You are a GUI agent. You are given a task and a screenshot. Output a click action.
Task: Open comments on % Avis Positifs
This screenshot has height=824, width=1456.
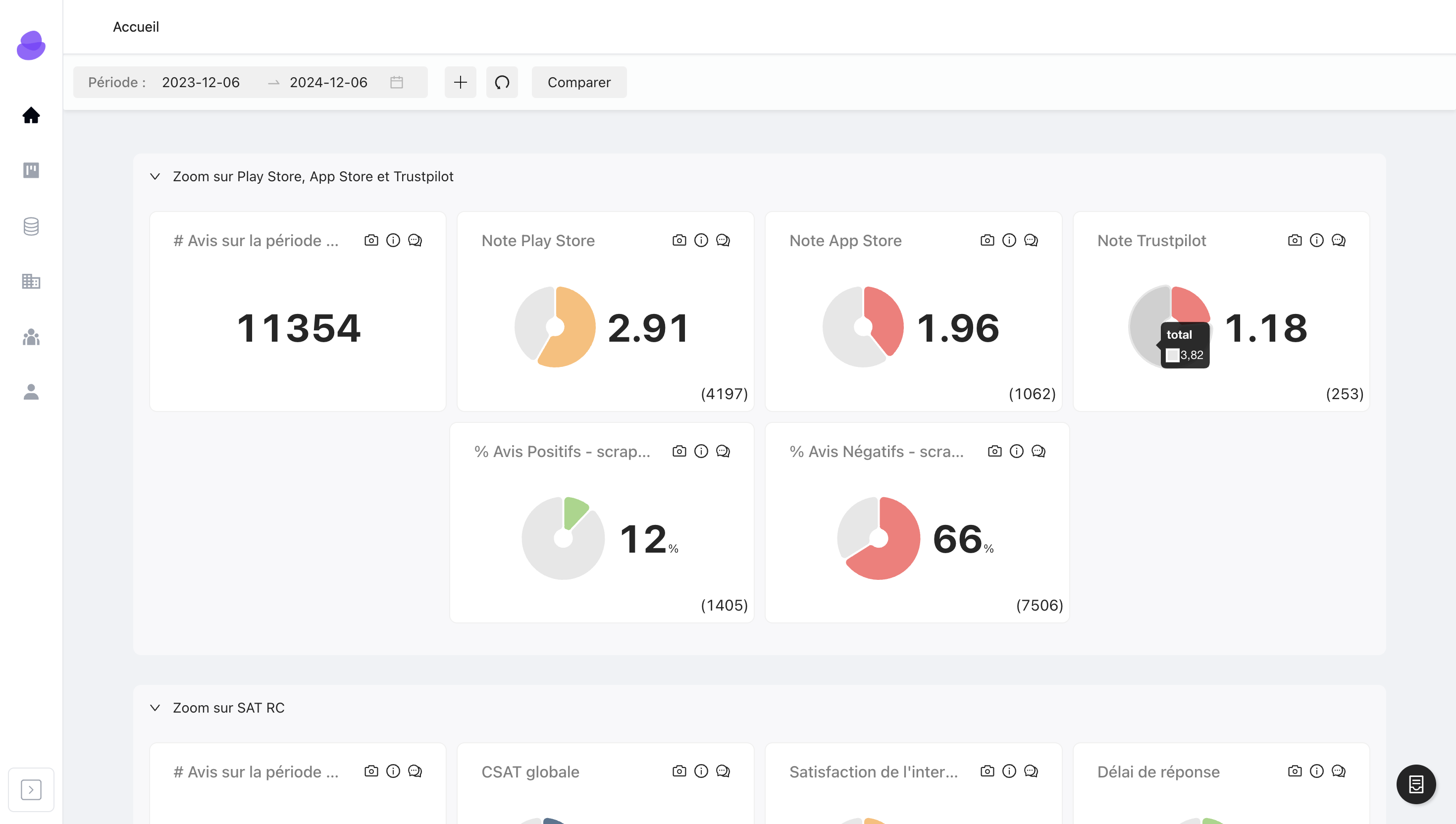point(723,451)
